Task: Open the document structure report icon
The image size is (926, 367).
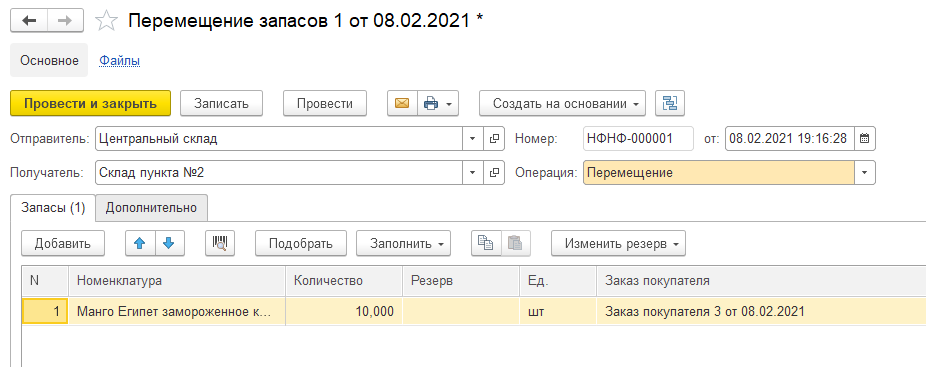Action: point(670,103)
